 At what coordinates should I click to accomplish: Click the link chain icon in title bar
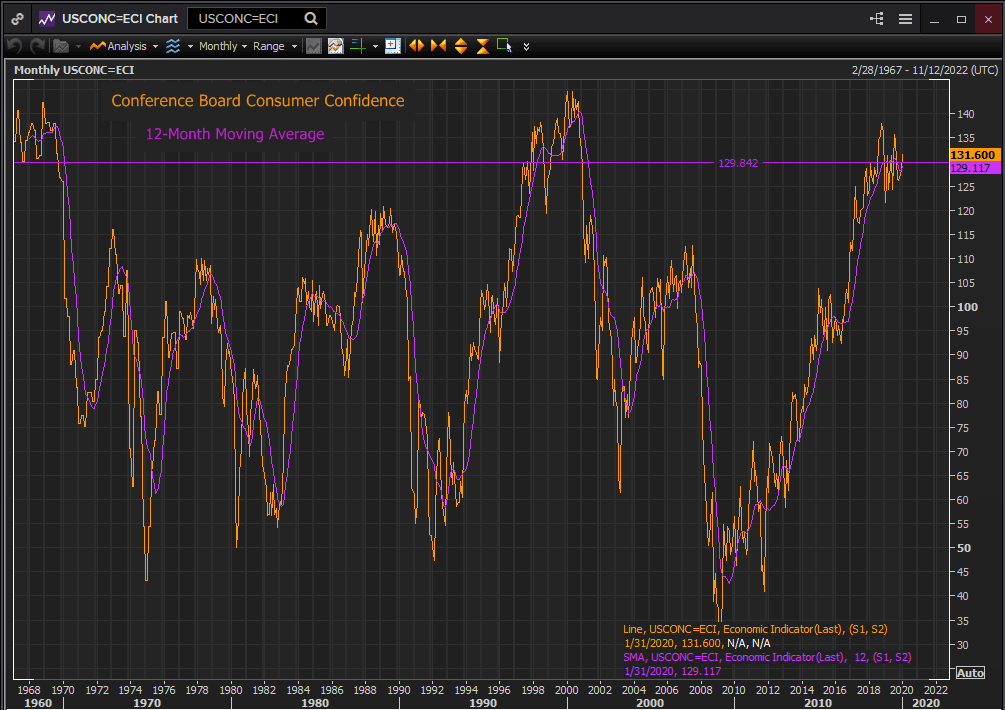[x=18, y=18]
